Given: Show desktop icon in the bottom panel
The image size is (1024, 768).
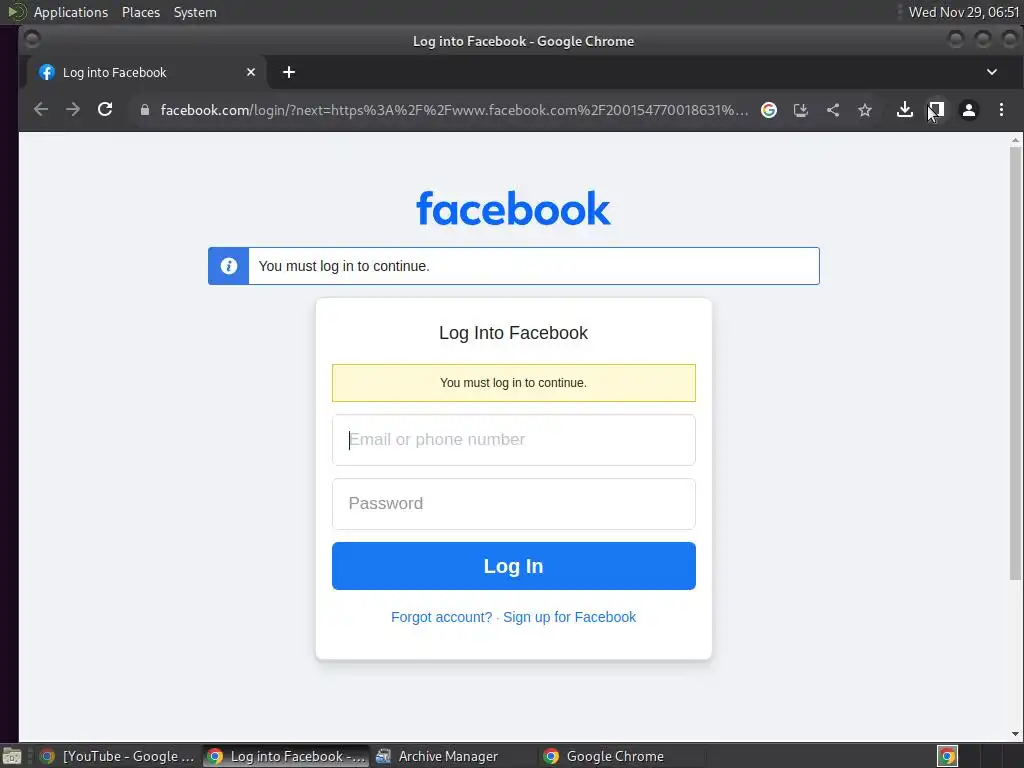Looking at the screenshot, I should coord(12,756).
